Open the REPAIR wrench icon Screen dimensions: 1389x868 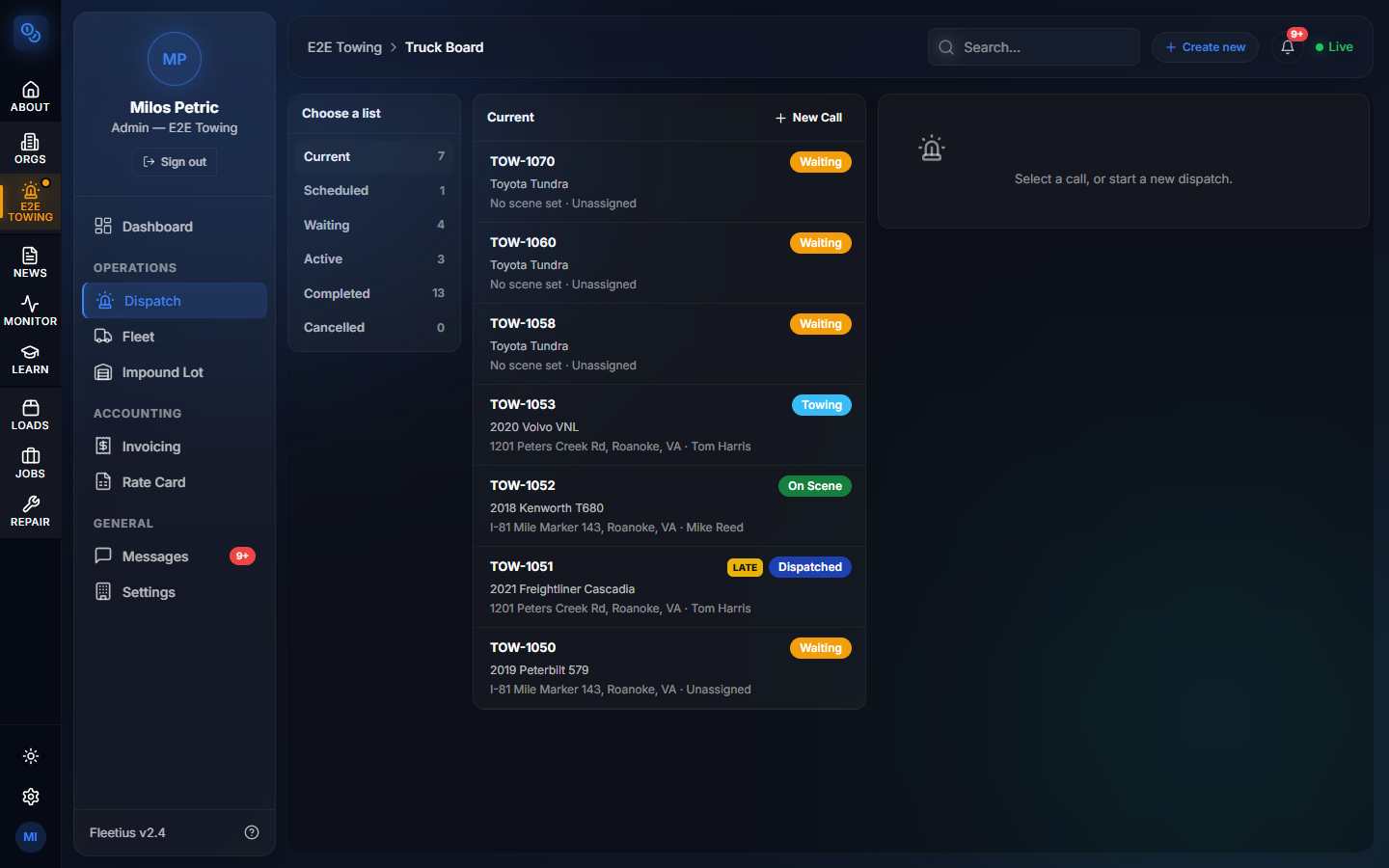pyautogui.click(x=30, y=511)
